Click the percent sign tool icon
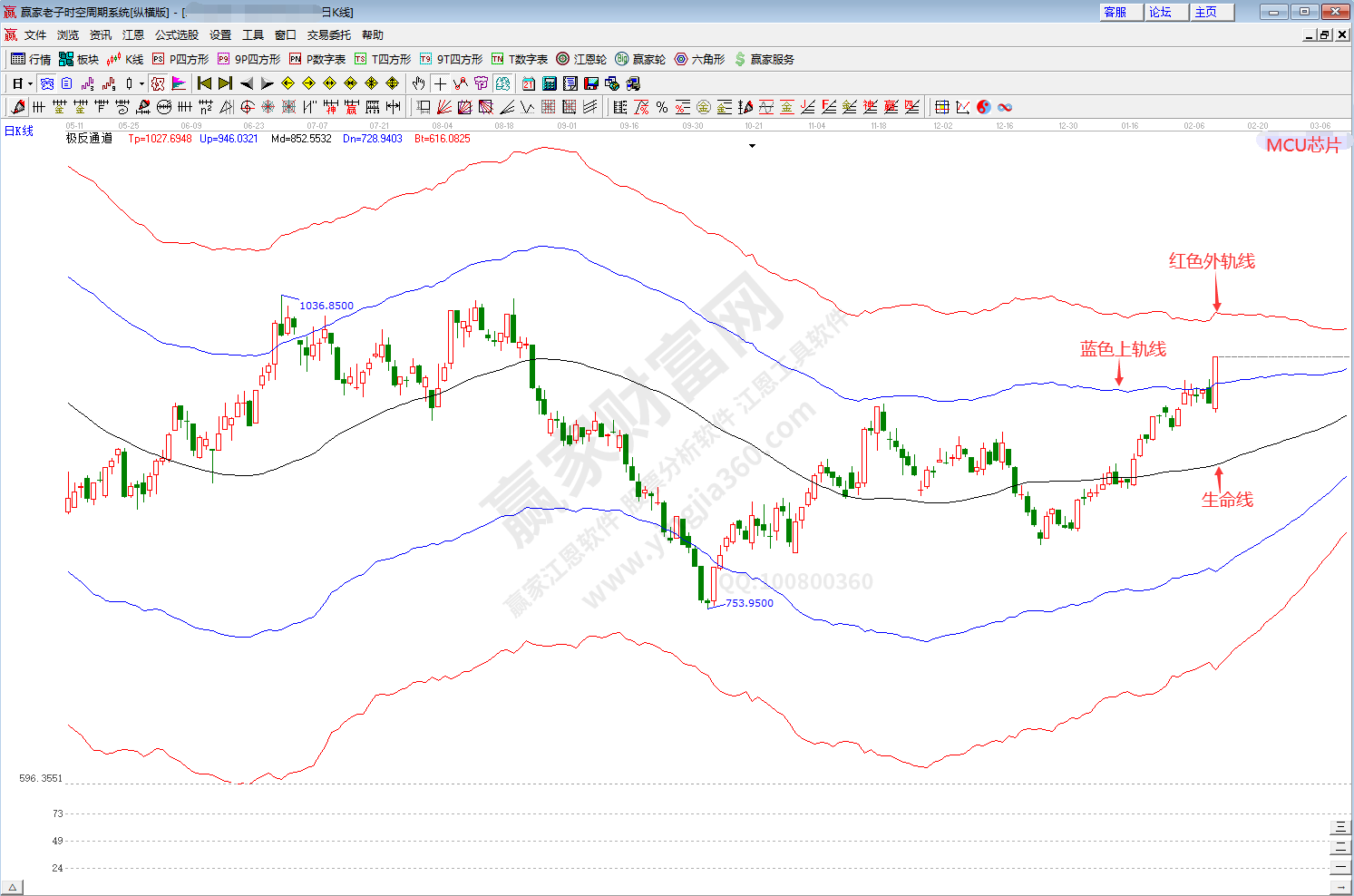1354x896 pixels. coord(662,107)
